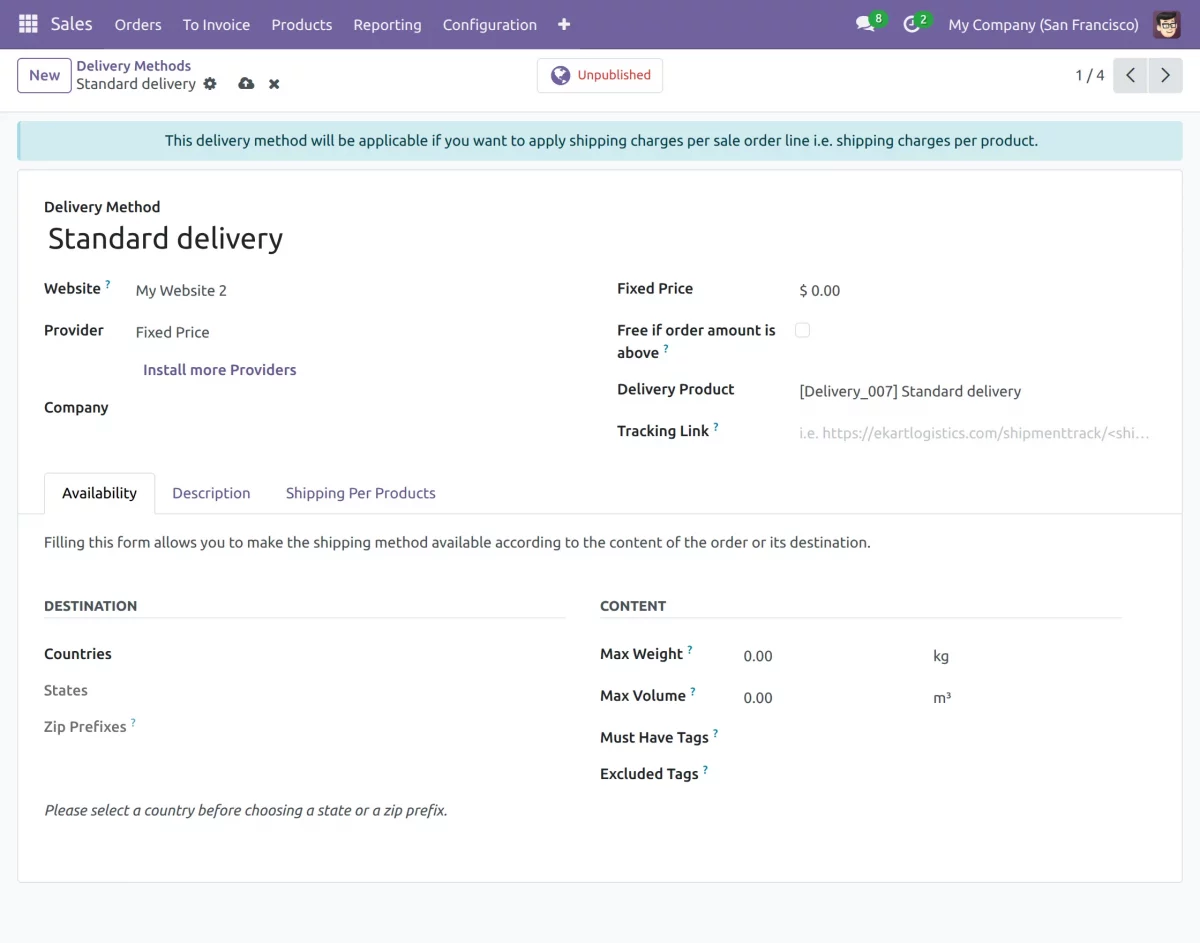Go to the next record with the right arrow
This screenshot has height=943, width=1200.
coord(1165,74)
